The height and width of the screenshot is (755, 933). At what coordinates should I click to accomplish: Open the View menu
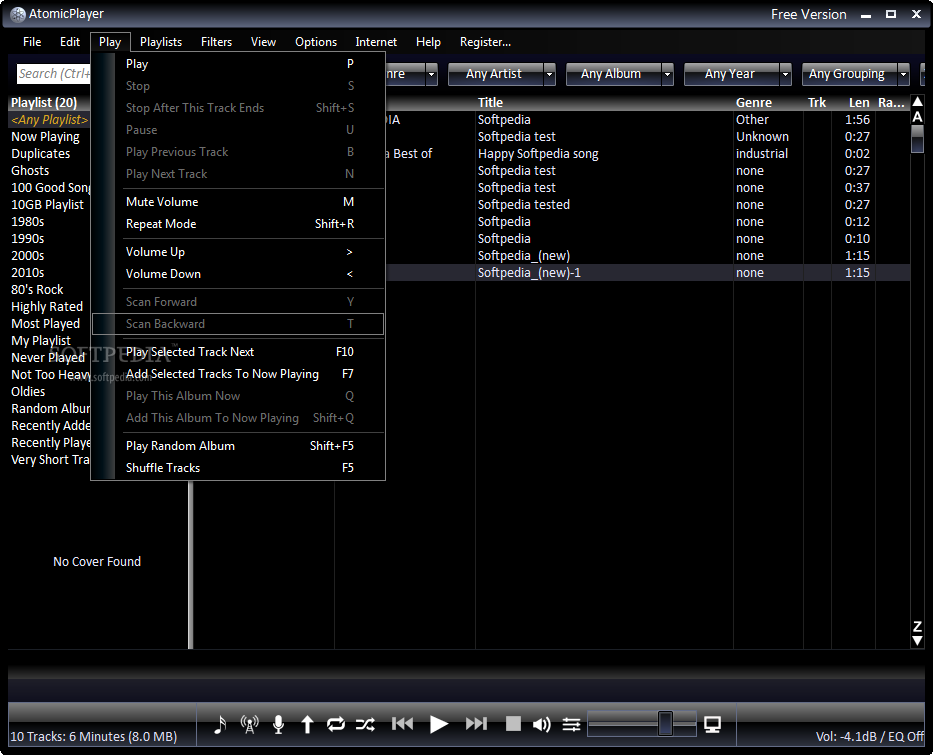[263, 42]
